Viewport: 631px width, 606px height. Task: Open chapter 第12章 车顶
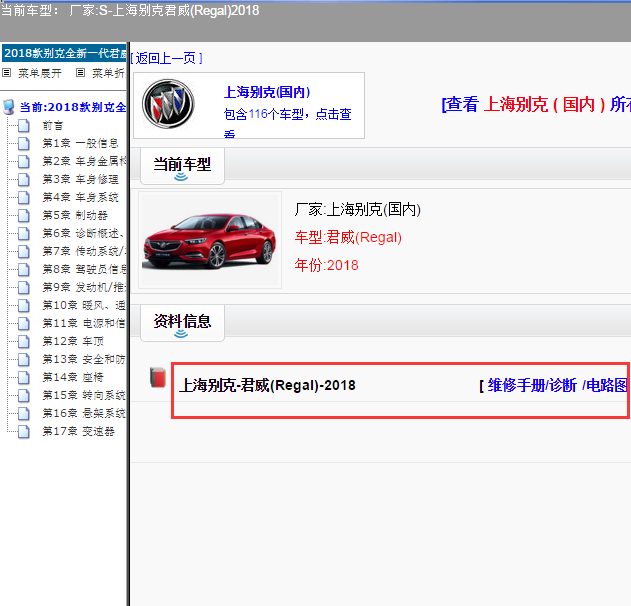point(73,341)
